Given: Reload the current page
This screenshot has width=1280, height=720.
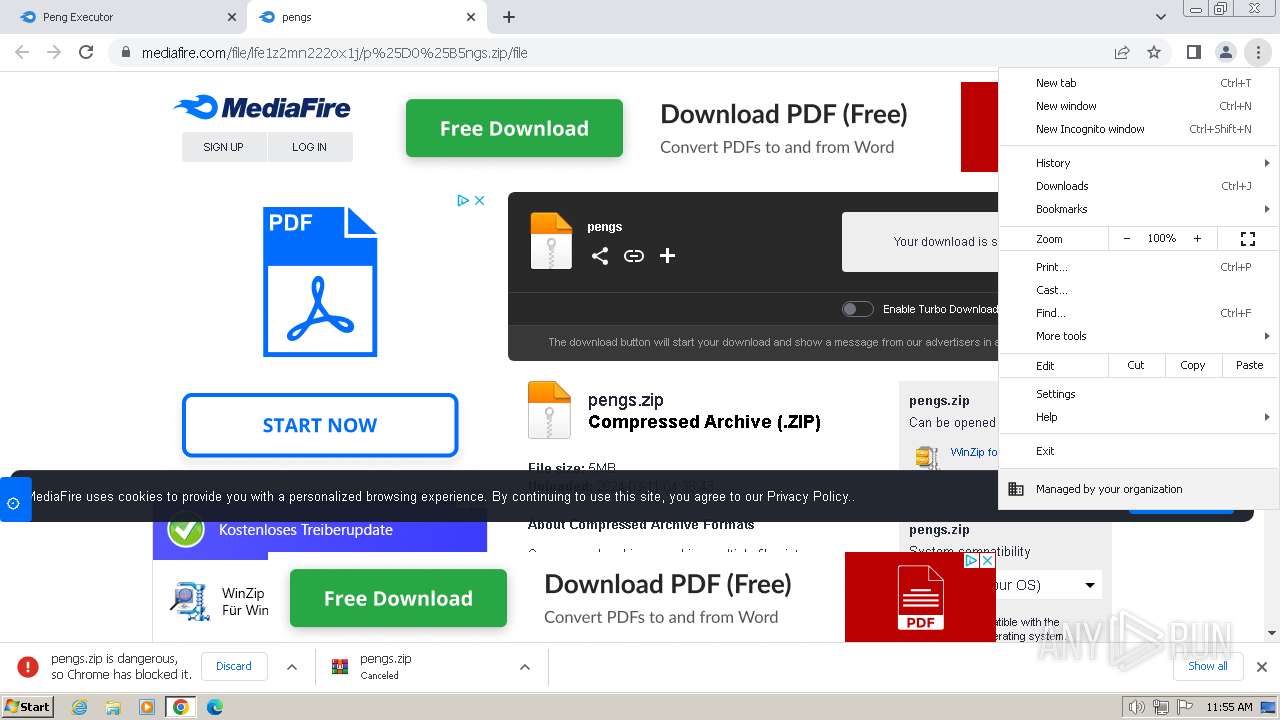Looking at the screenshot, I should click(x=86, y=52).
